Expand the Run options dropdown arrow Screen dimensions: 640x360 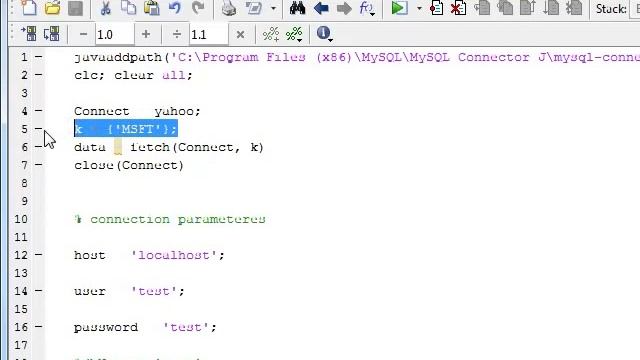pyautogui.click(x=419, y=8)
